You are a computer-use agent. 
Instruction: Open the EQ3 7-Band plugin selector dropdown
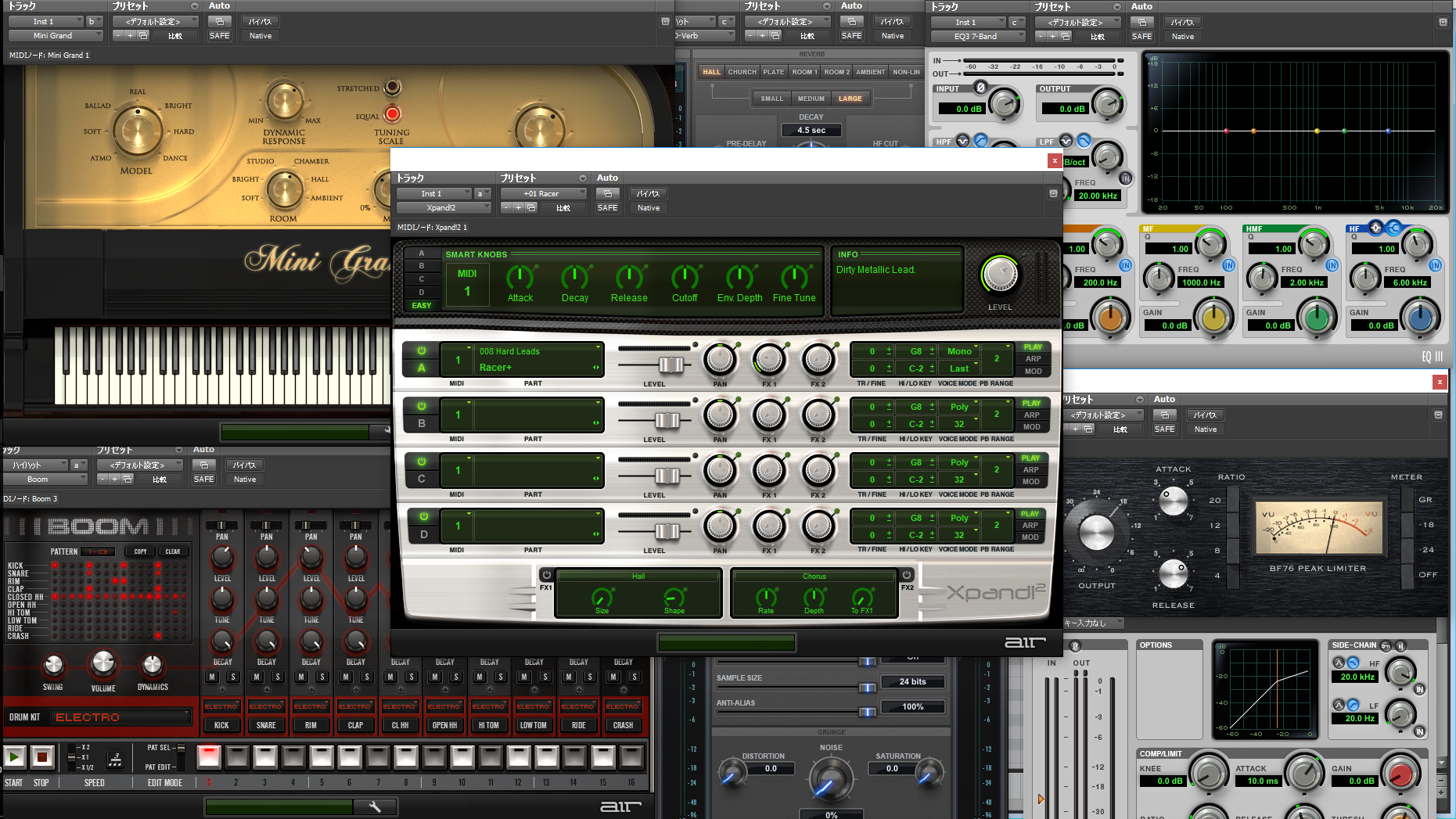(x=978, y=36)
